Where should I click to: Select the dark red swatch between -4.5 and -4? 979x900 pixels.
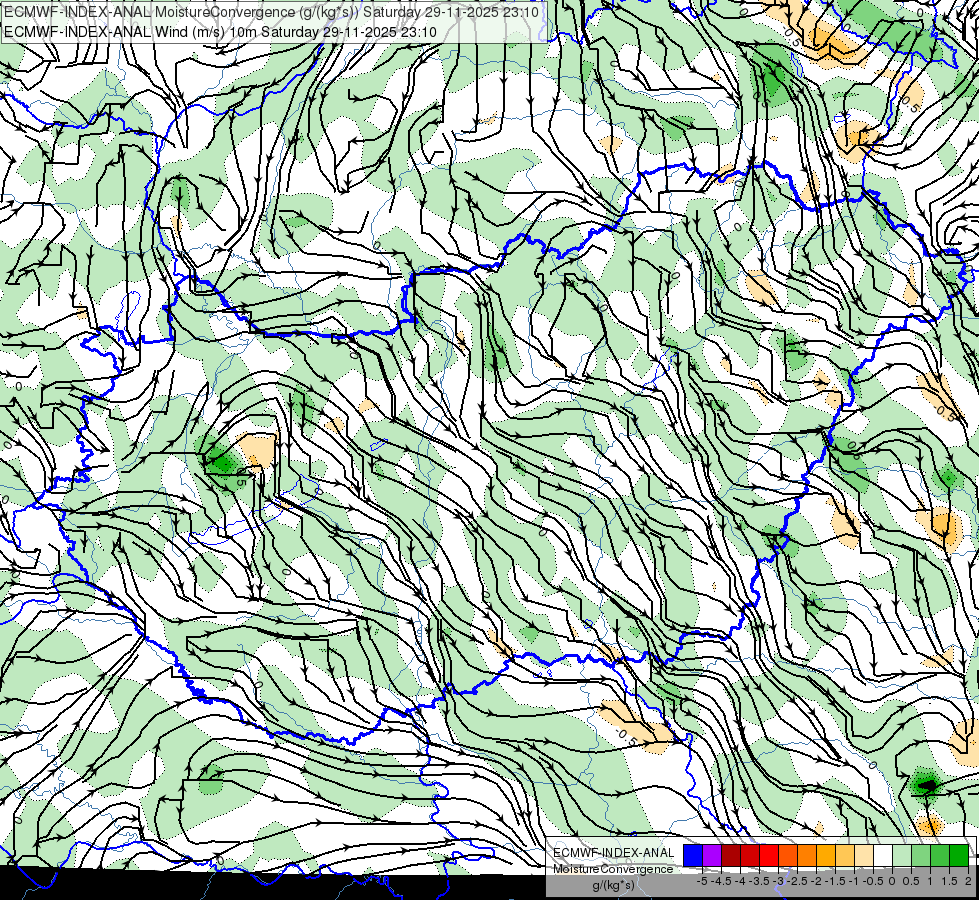pos(731,855)
